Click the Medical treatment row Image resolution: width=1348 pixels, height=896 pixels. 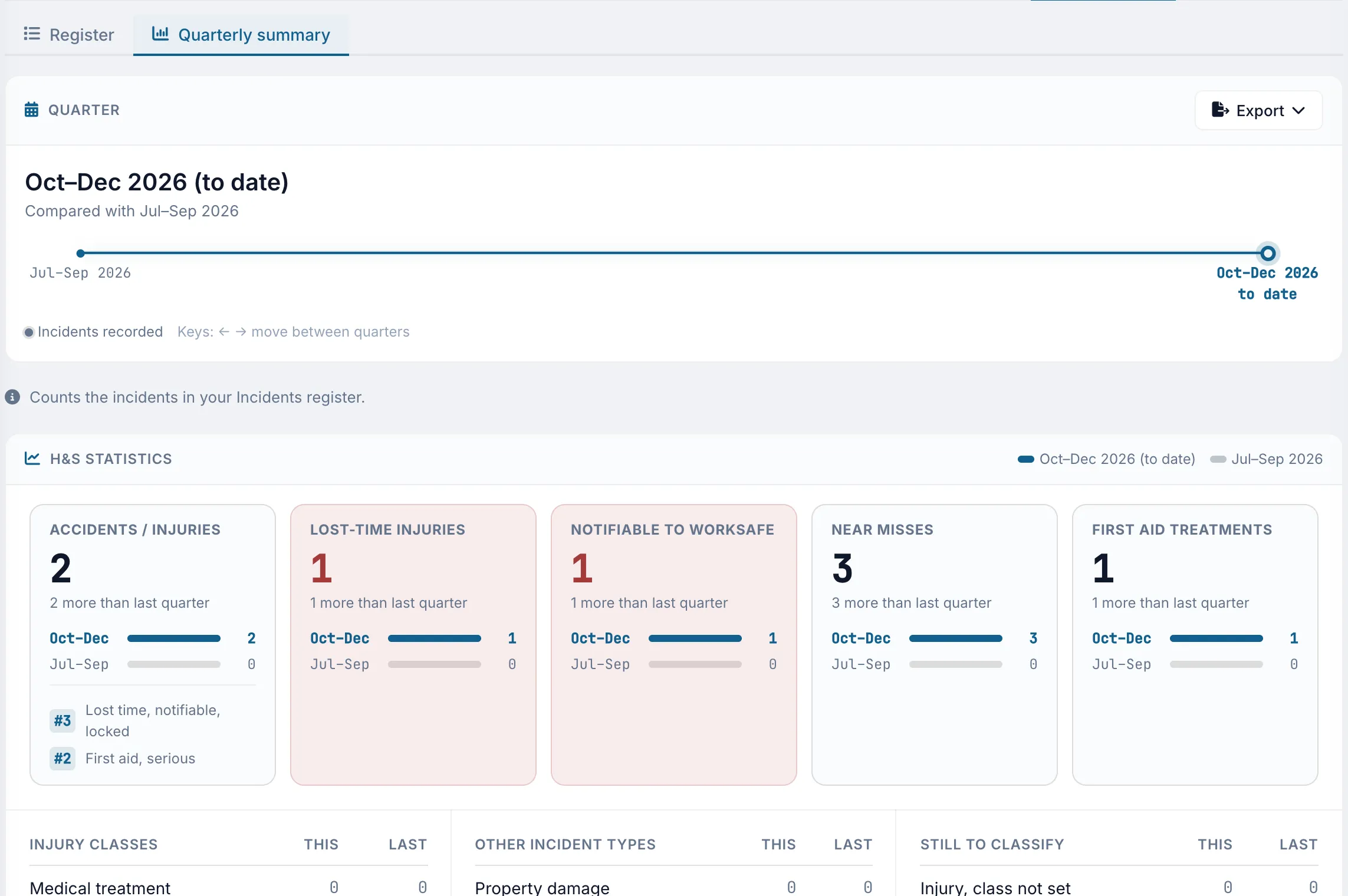[x=229, y=887]
